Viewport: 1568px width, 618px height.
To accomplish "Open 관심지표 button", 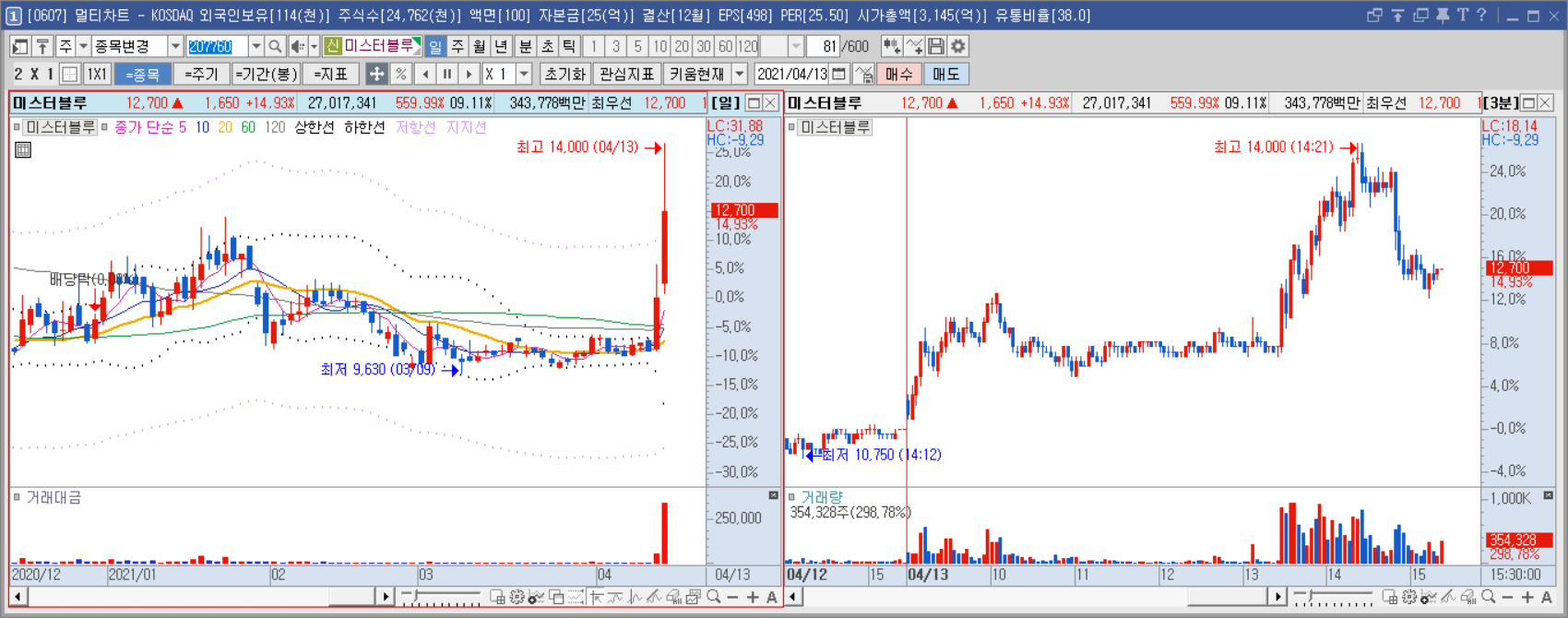I will 626,74.
